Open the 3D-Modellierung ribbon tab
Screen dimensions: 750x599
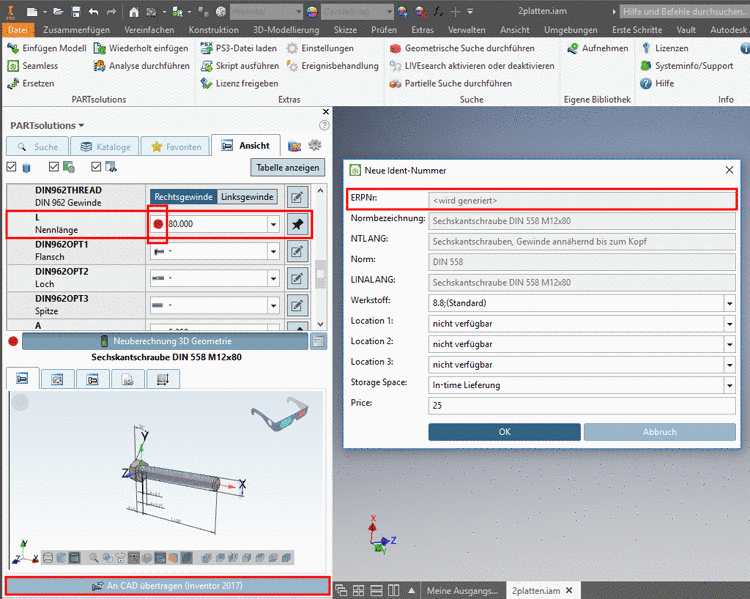pyautogui.click(x=286, y=30)
